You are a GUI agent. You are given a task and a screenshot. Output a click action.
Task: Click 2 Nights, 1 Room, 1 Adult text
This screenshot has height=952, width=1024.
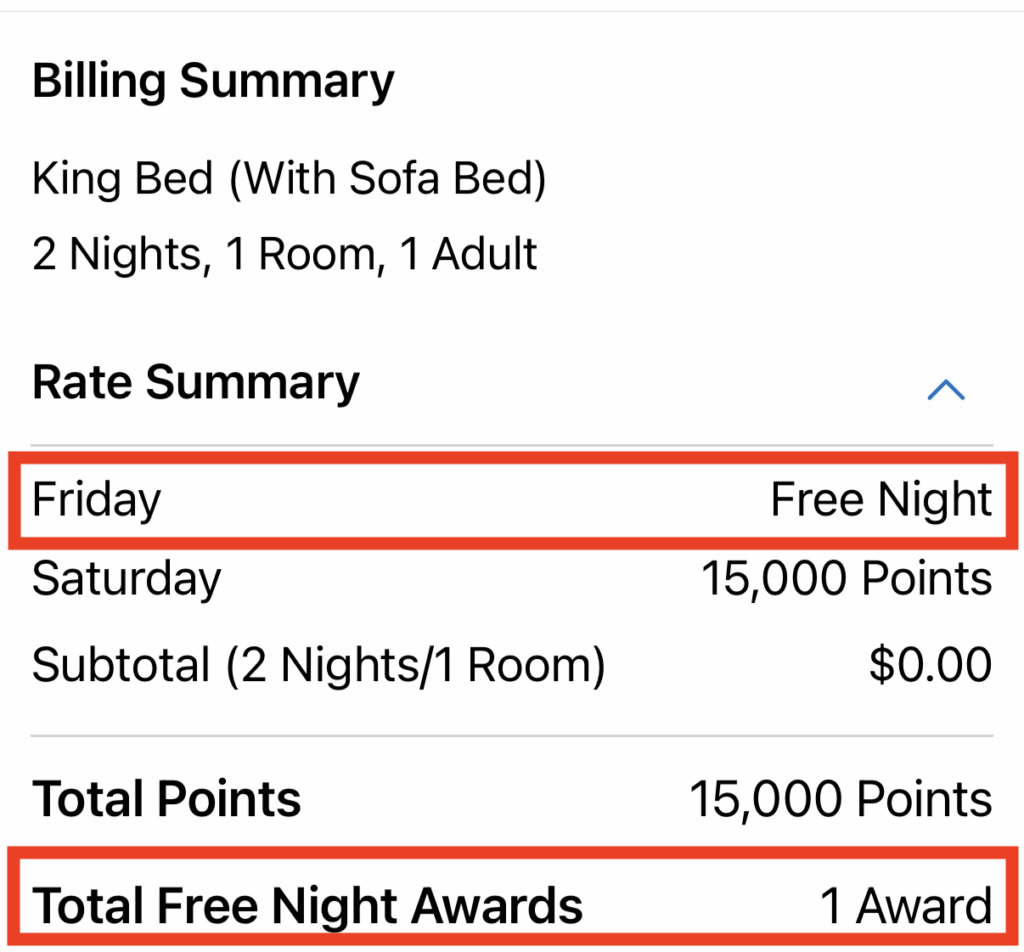285,254
